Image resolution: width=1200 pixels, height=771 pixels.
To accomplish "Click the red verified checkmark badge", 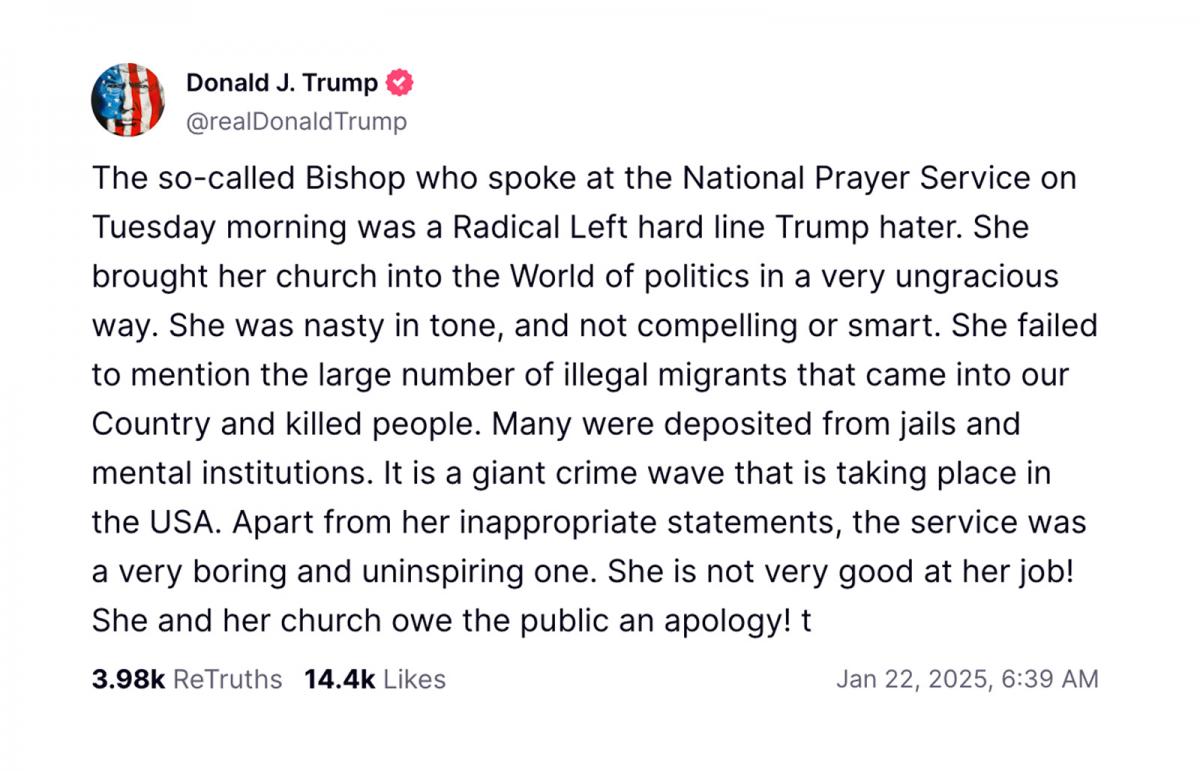I will tap(400, 83).
